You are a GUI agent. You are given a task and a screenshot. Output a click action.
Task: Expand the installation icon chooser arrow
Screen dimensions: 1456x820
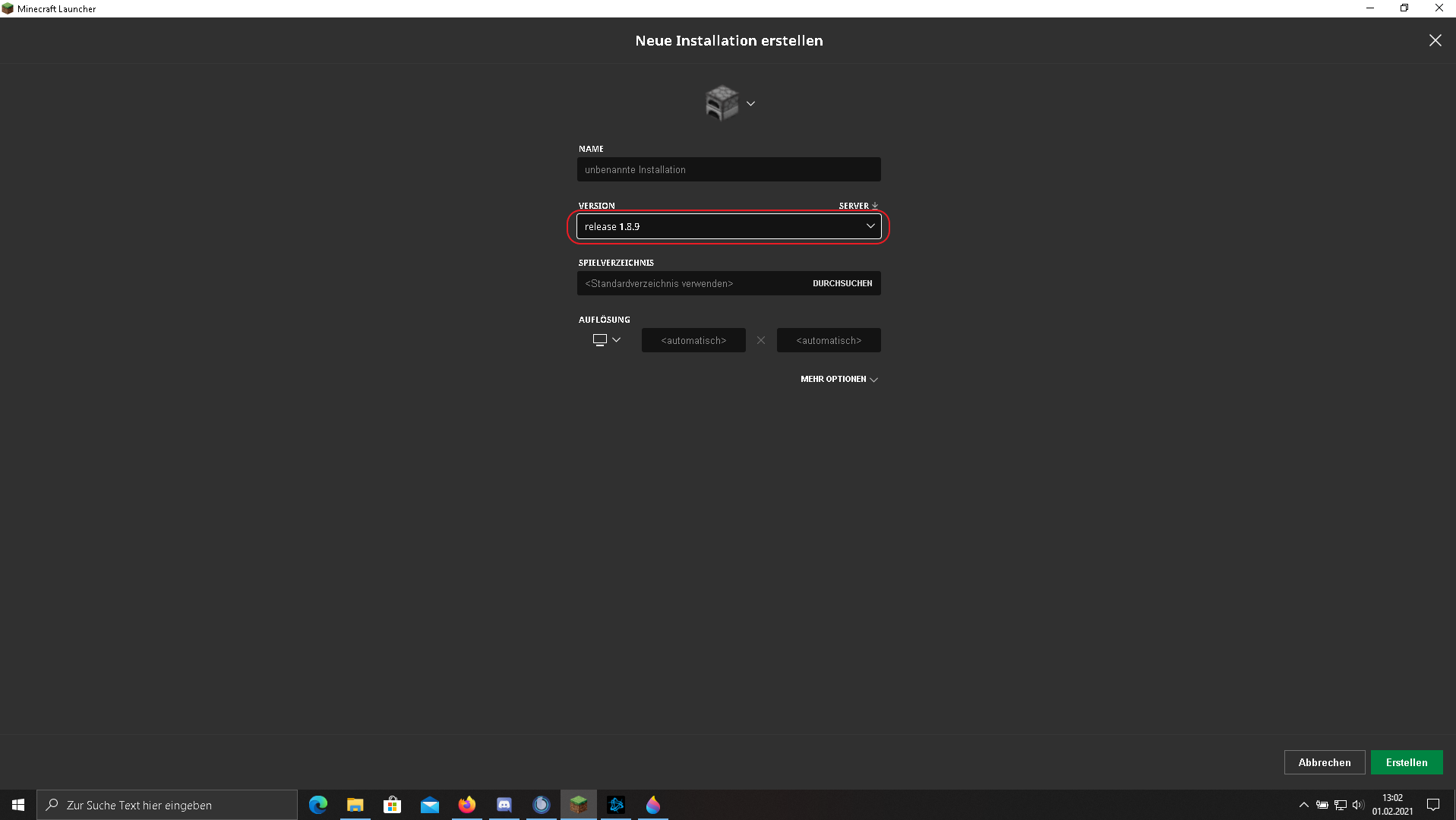coord(750,104)
